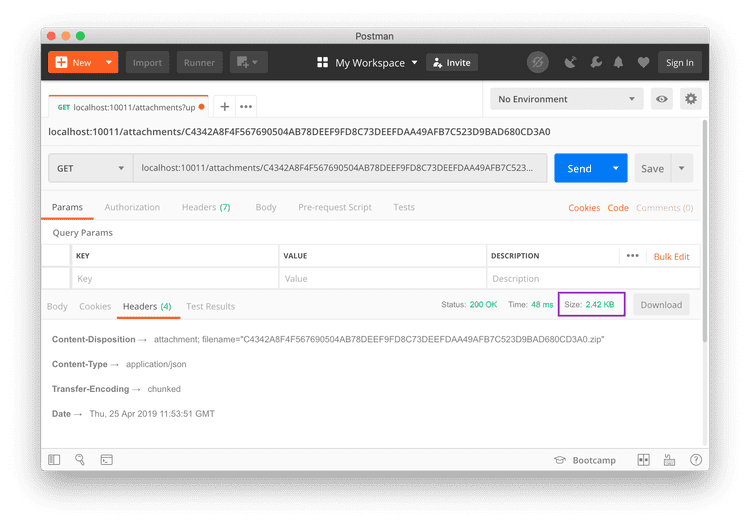Viewport: 750px width, 525px height.
Task: Open the notifications bell icon
Action: click(618, 62)
